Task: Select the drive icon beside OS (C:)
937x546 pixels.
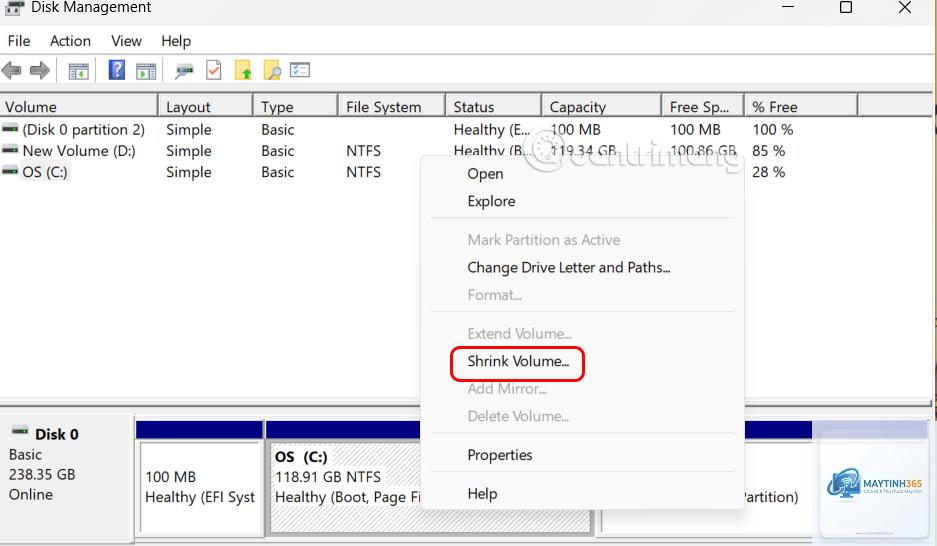Action: coord(10,171)
